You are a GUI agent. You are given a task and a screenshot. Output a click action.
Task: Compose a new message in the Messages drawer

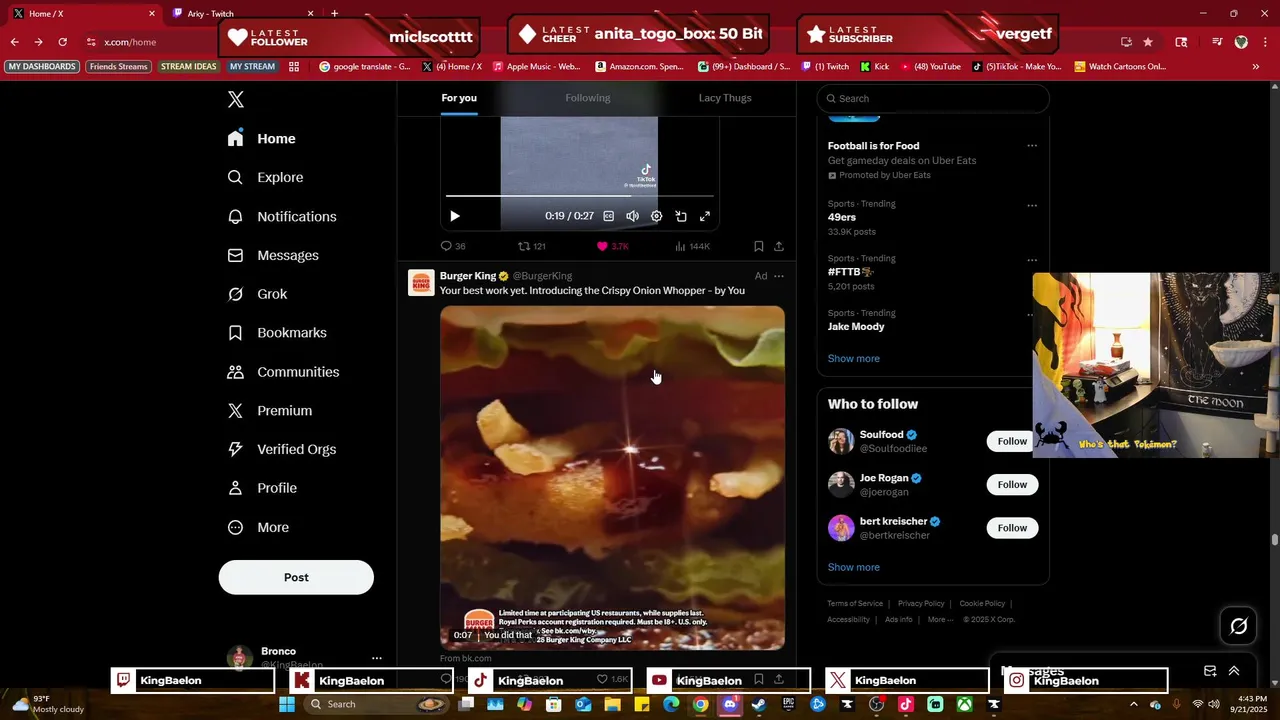coord(1210,671)
